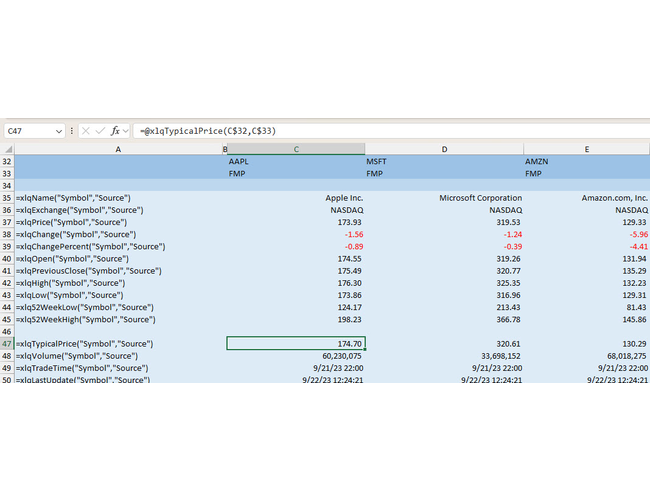Click MSFT volume 33,698,152
The image size is (650, 500).
[x=444, y=356]
